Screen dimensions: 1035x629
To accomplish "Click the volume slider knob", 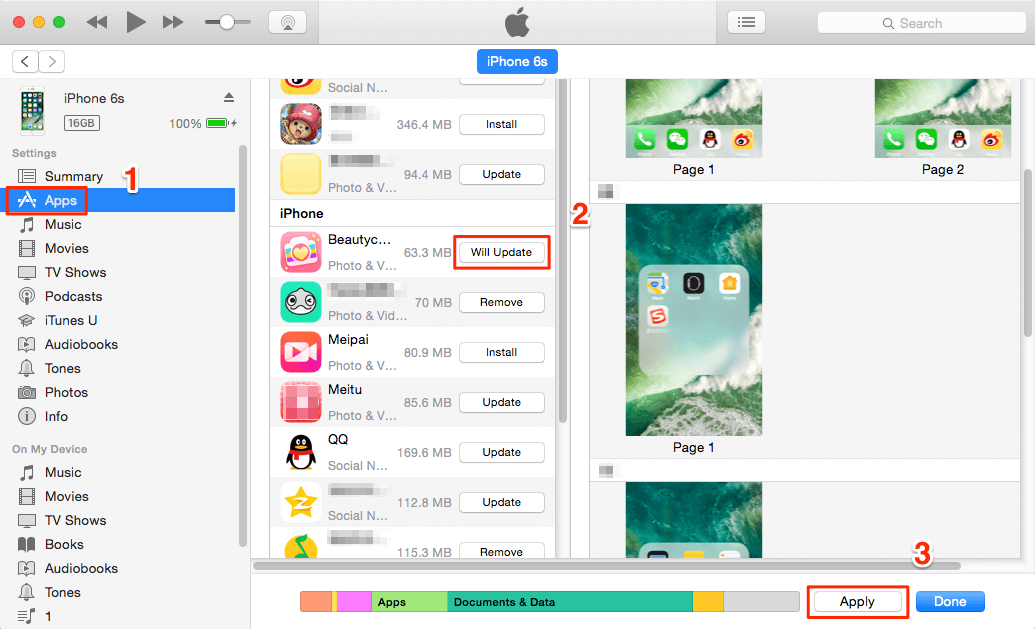I will point(226,22).
